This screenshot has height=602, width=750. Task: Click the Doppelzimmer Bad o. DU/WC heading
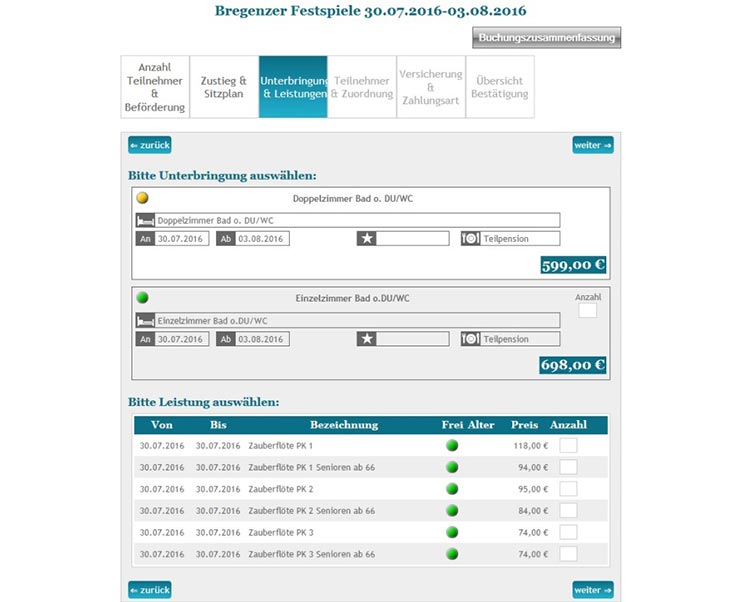(x=353, y=198)
